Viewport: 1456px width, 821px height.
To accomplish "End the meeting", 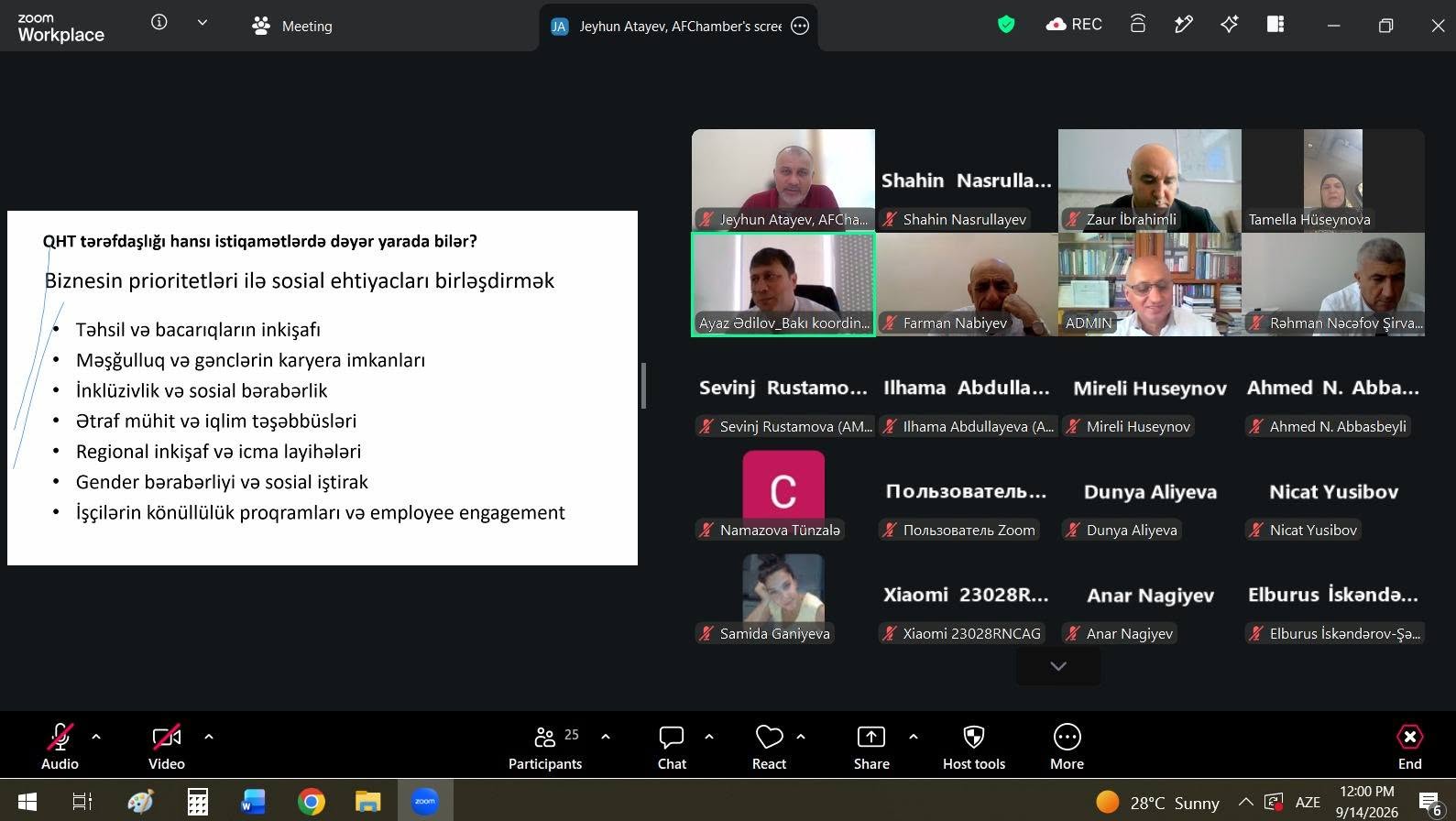I will (x=1409, y=747).
